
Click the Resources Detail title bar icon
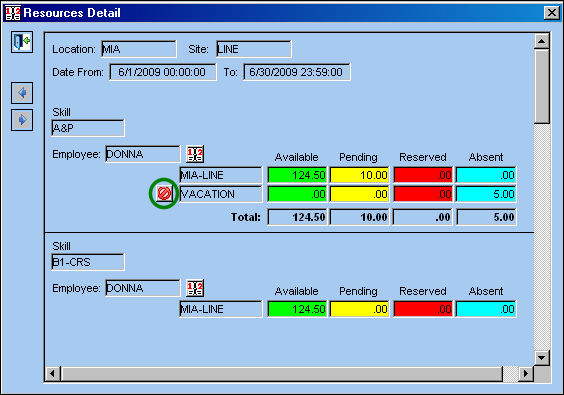click(13, 13)
